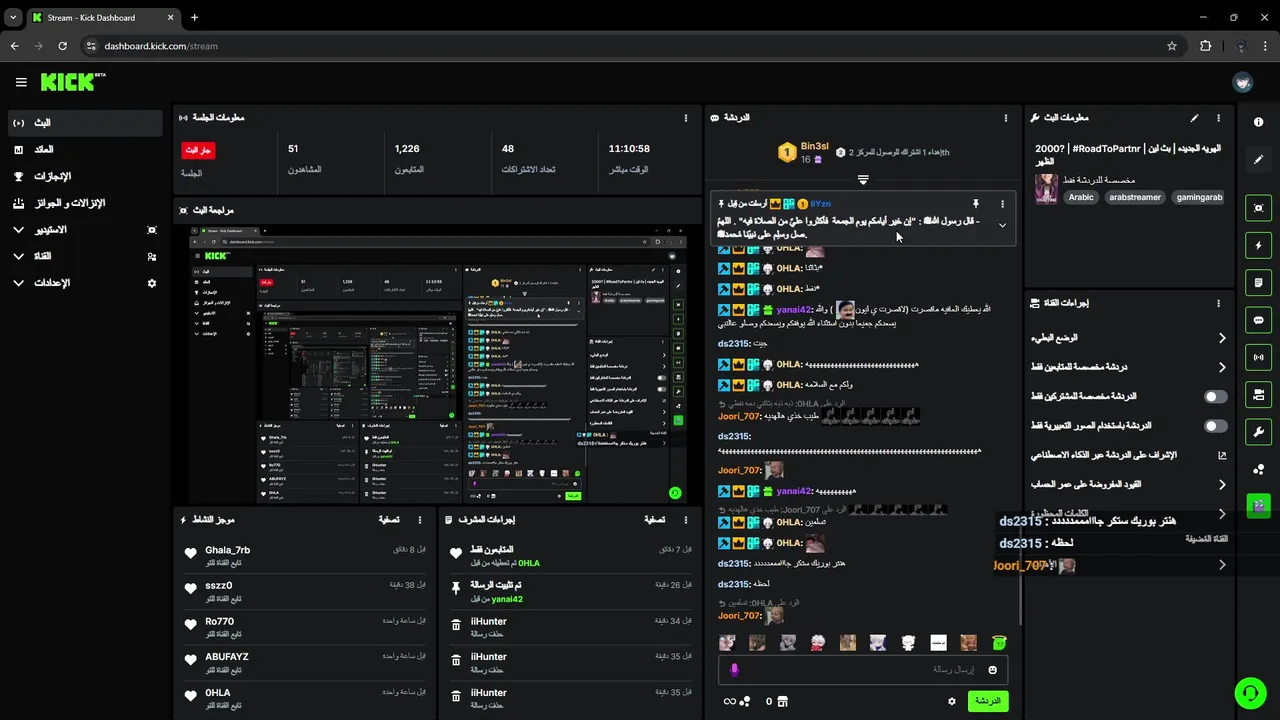Click the stream preview thumbnail

(438, 364)
